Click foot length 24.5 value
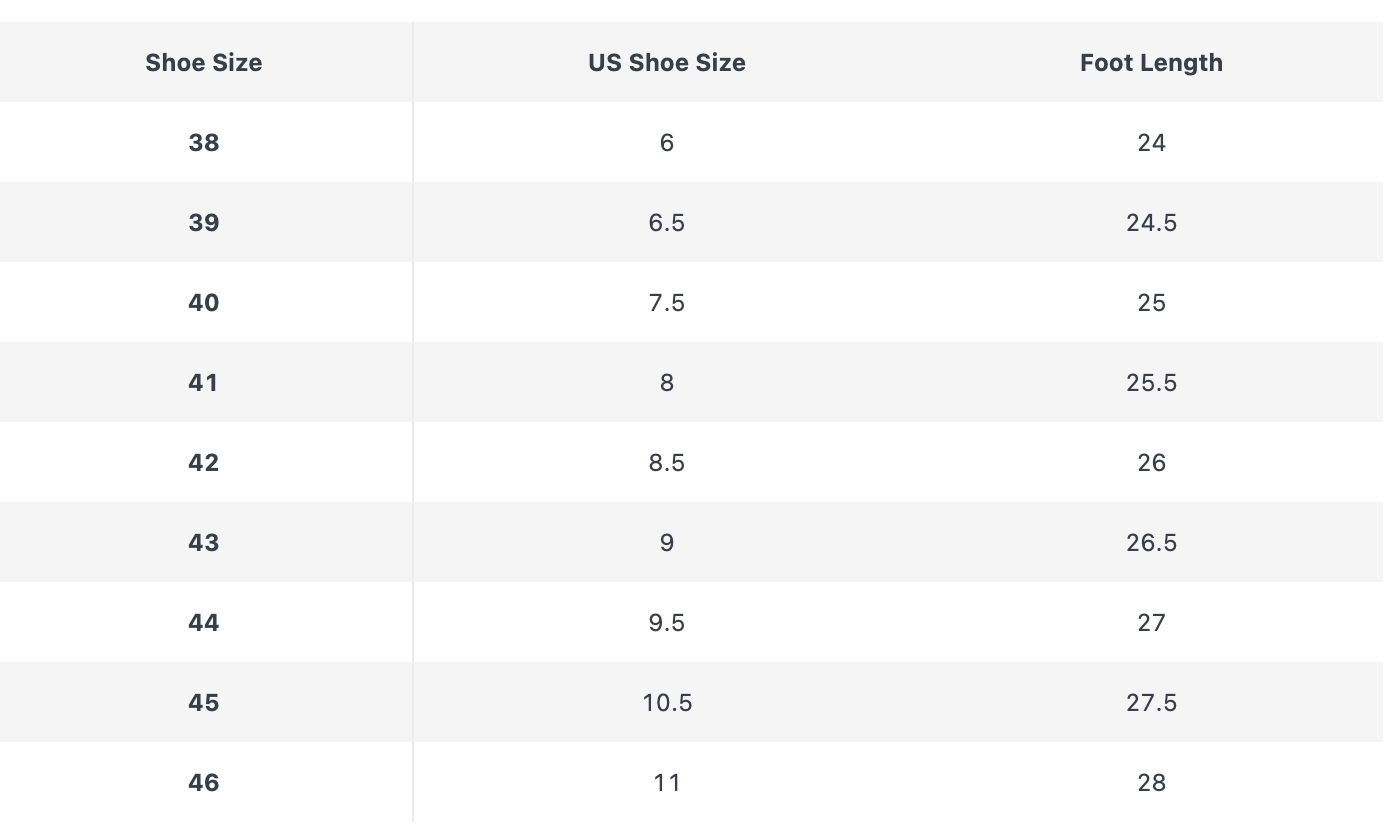The height and width of the screenshot is (836, 1396). (x=1151, y=222)
